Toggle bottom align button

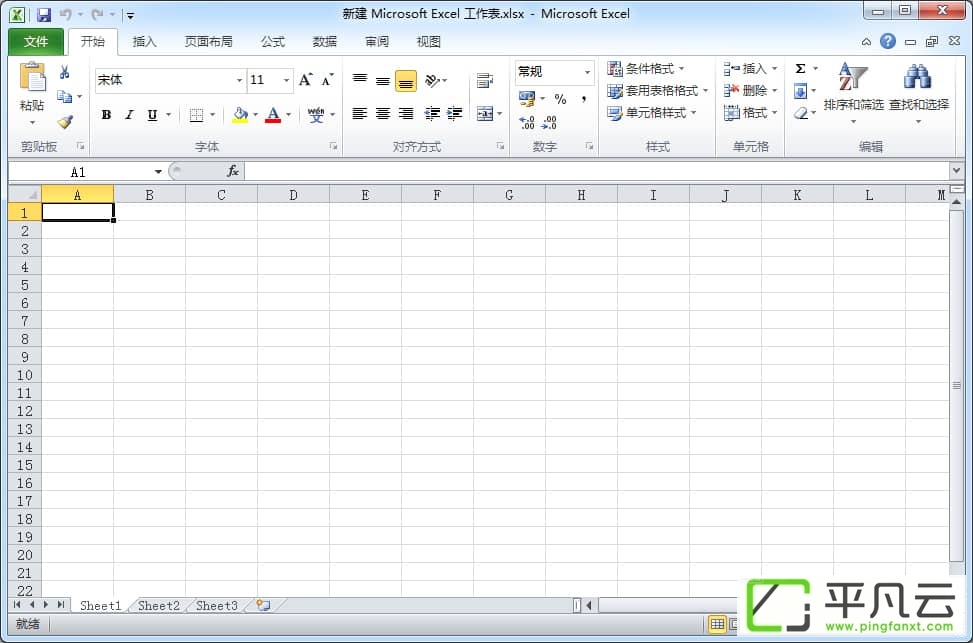[406, 81]
